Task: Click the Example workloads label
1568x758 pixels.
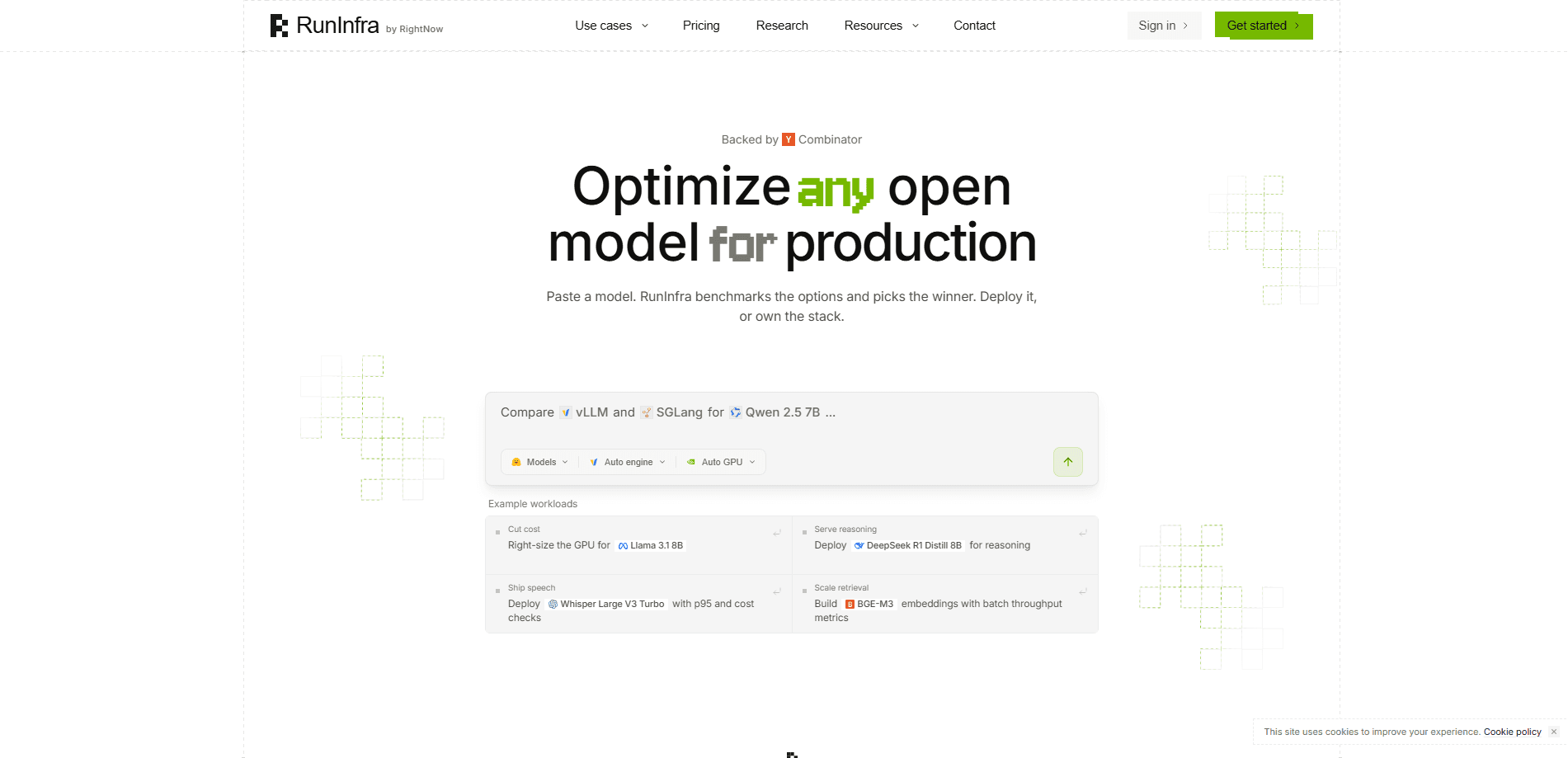Action: [533, 504]
